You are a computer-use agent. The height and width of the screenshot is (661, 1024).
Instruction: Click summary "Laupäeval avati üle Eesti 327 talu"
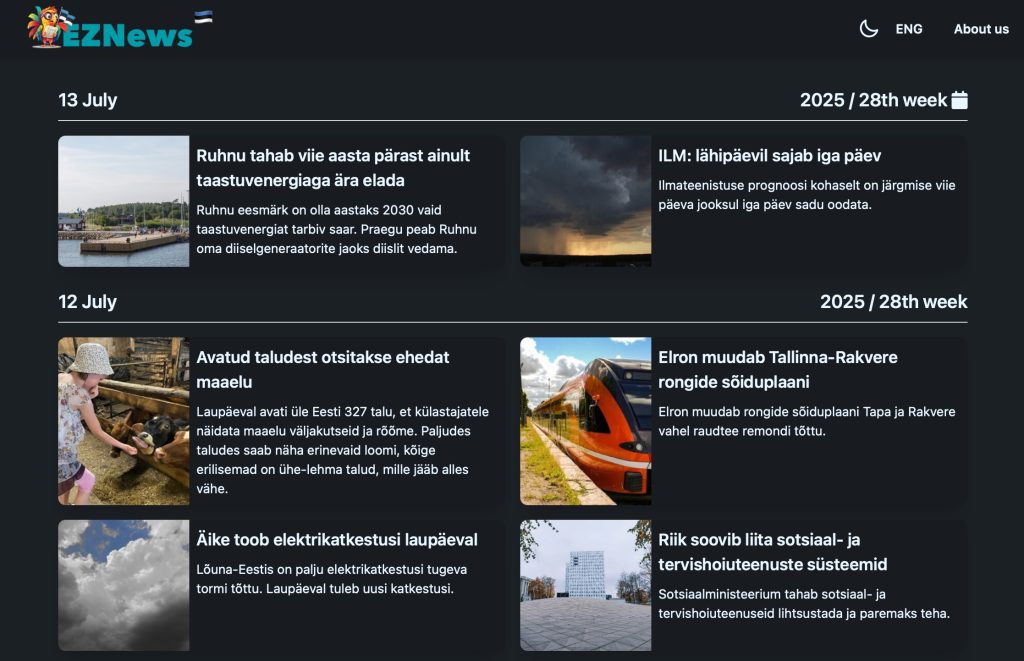point(343,450)
